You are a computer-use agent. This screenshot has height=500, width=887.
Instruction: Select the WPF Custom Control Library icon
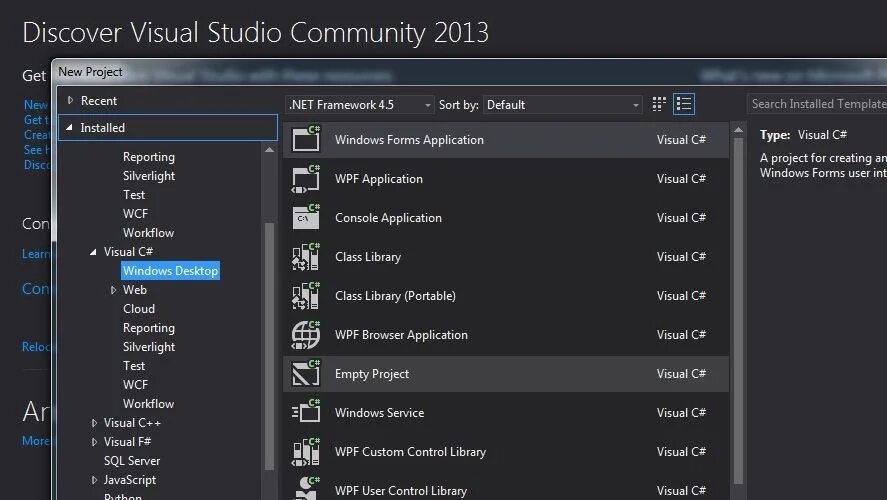[306, 451]
